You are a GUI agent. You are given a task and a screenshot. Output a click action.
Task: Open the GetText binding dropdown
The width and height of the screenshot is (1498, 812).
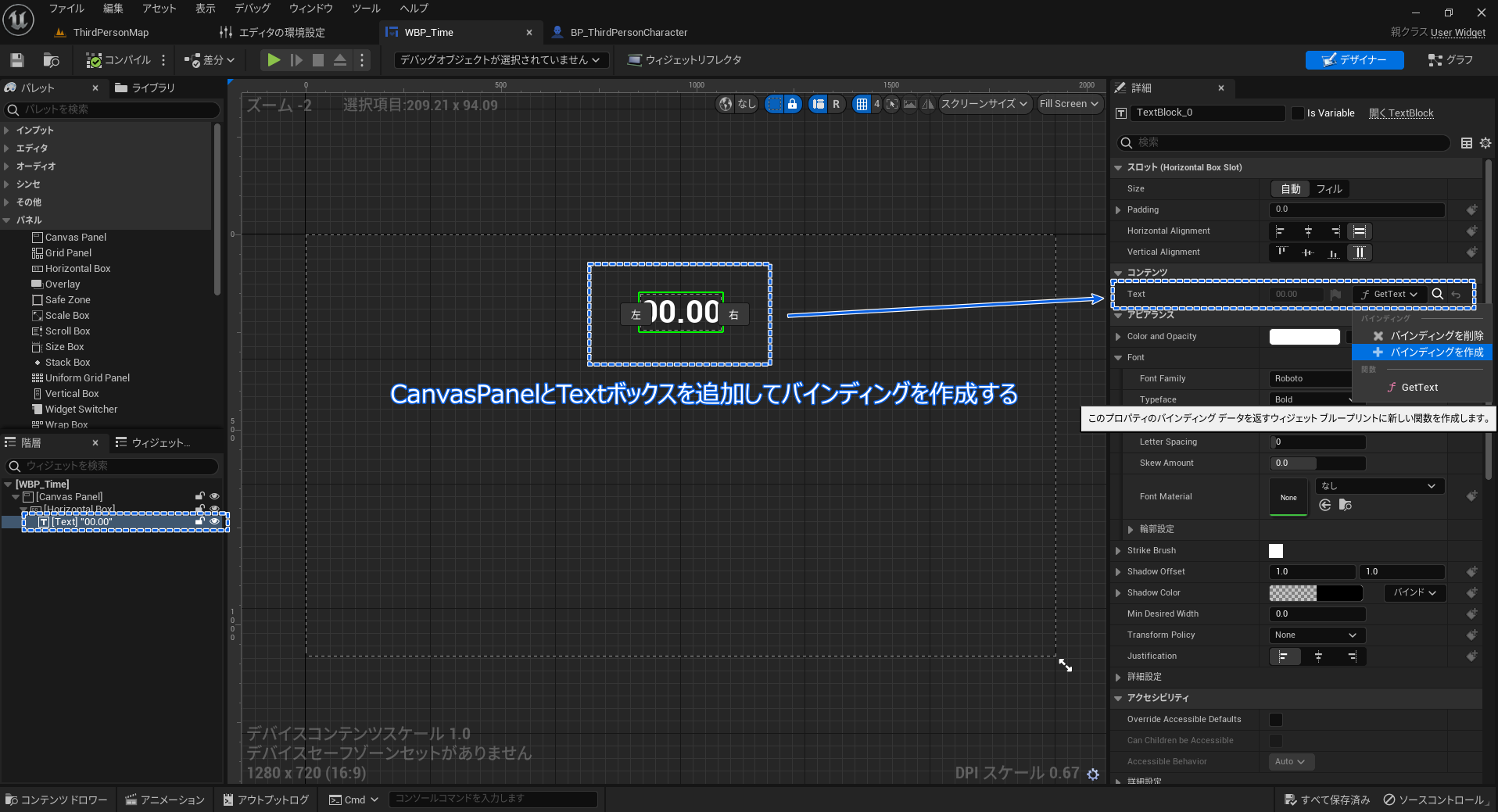tap(1389, 295)
